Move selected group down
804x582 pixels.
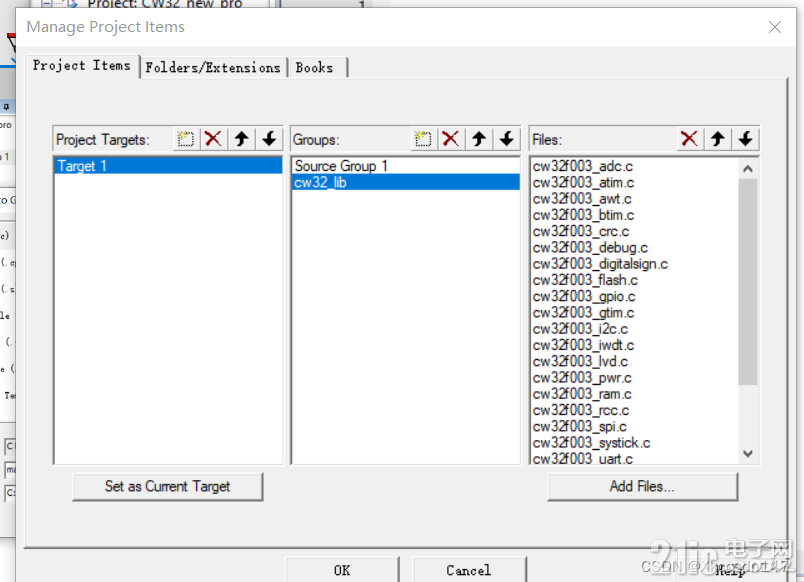[507, 139]
